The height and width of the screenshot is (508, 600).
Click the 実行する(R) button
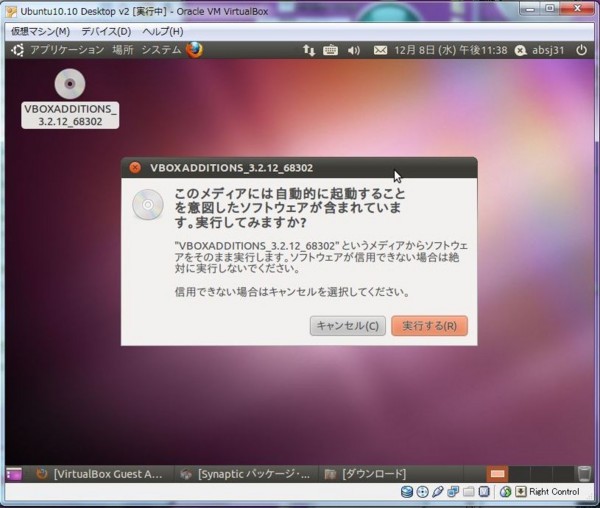(x=429, y=326)
